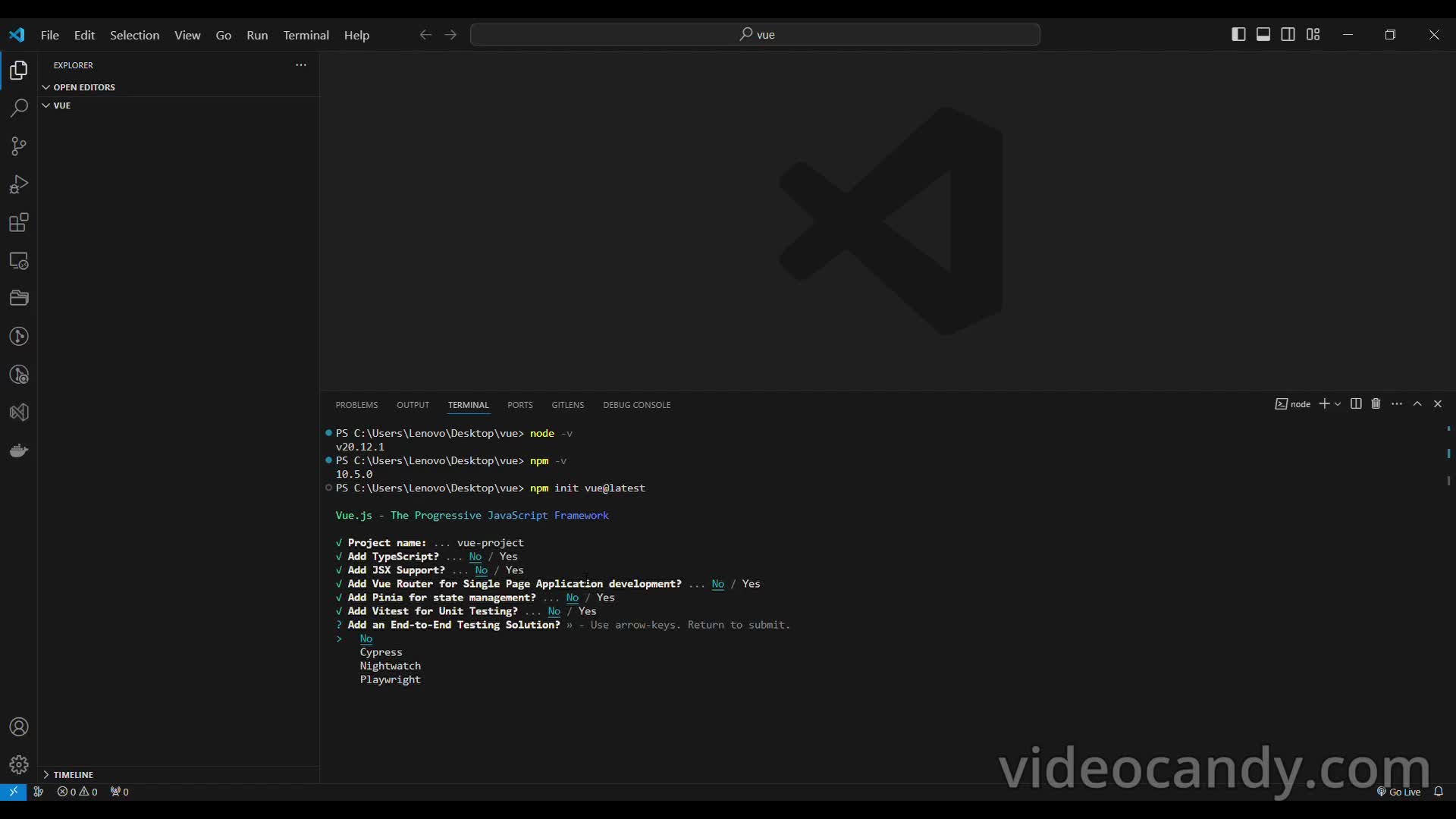Viewport: 1456px width, 819px height.
Task: Open the Explorer view in activity bar
Action: tap(19, 71)
